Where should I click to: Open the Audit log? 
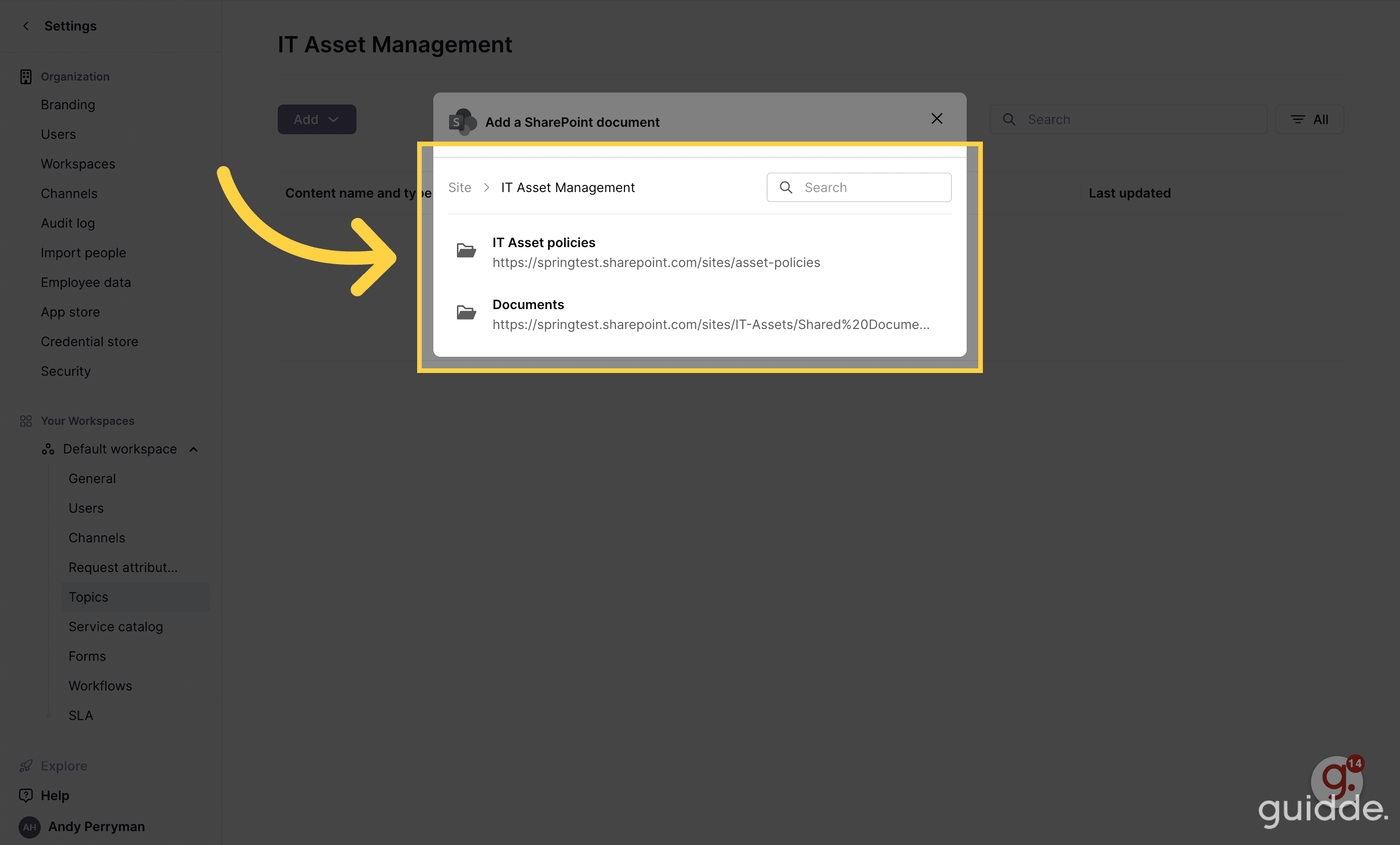[x=68, y=223]
